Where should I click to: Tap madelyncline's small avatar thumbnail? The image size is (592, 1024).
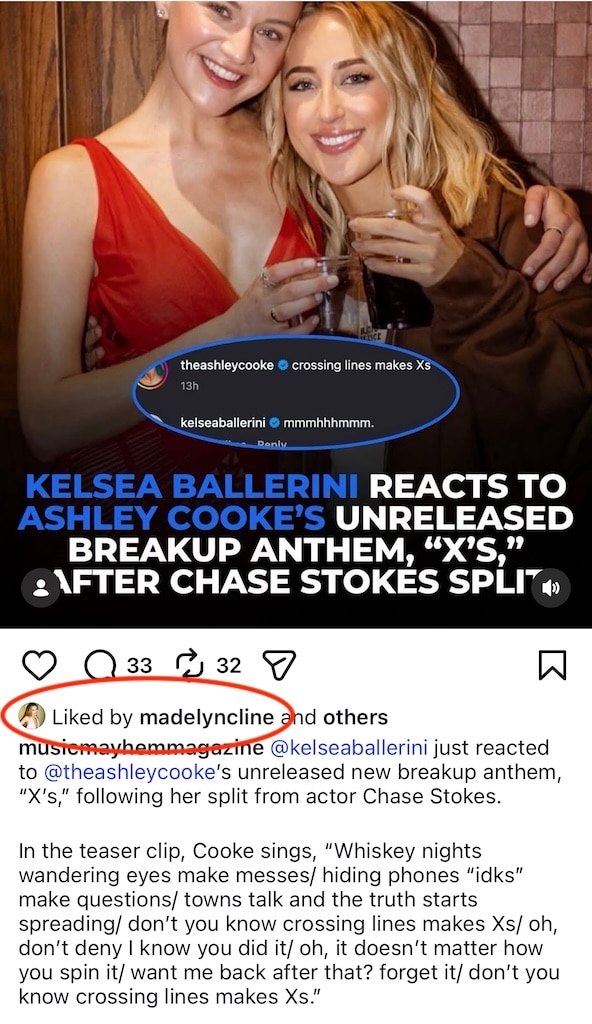pyautogui.click(x=31, y=716)
